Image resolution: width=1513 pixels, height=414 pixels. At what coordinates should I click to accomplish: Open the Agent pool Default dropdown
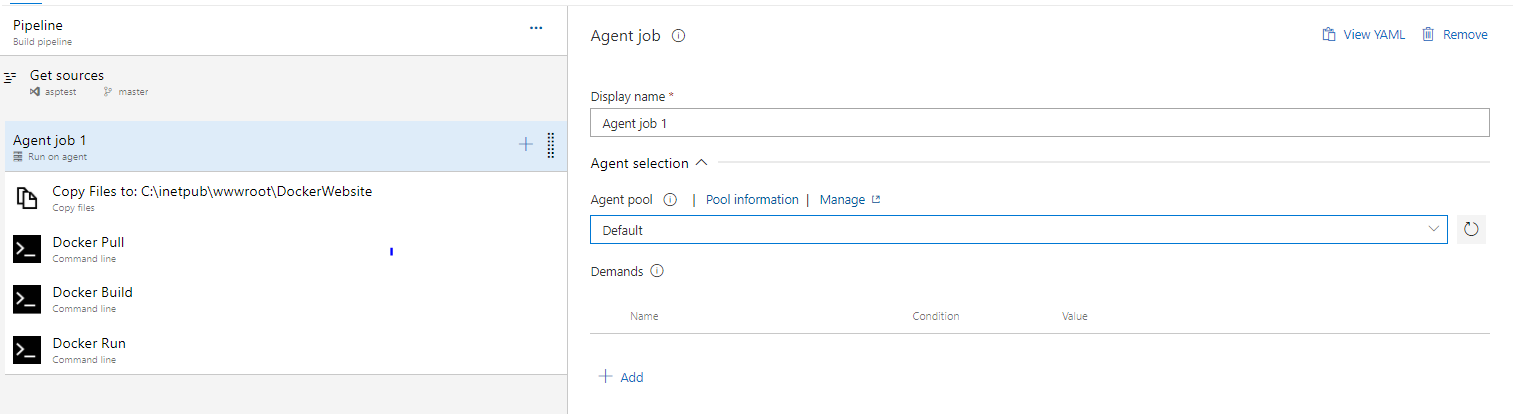tap(1018, 230)
